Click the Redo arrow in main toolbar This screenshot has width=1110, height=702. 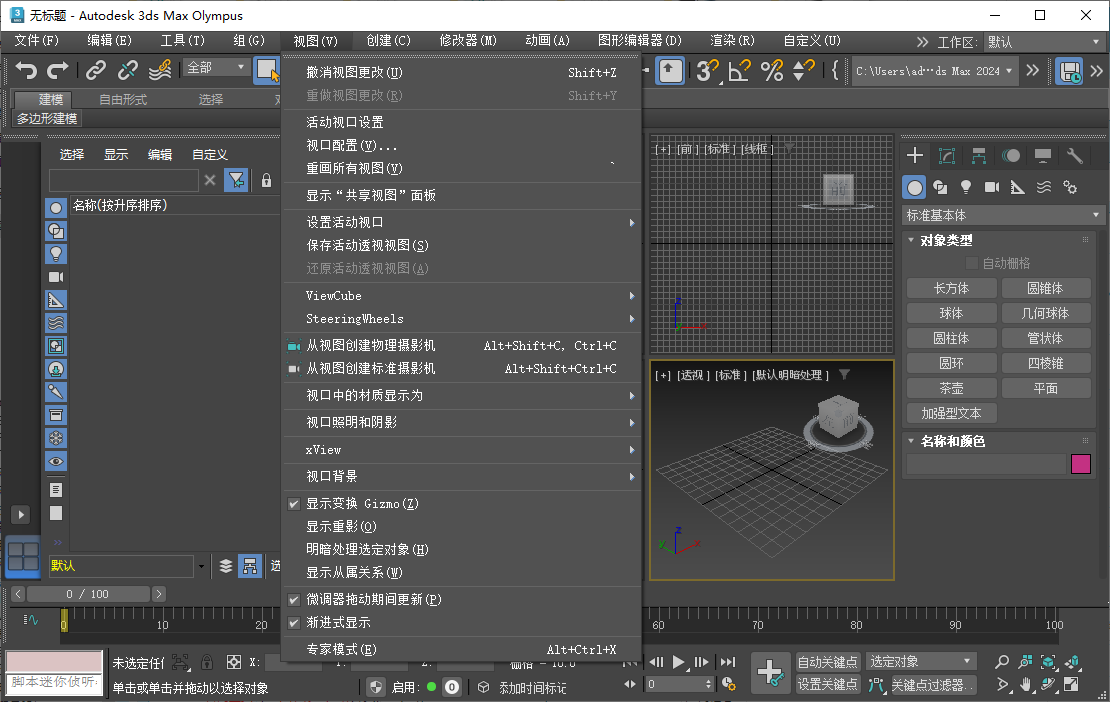(57, 70)
